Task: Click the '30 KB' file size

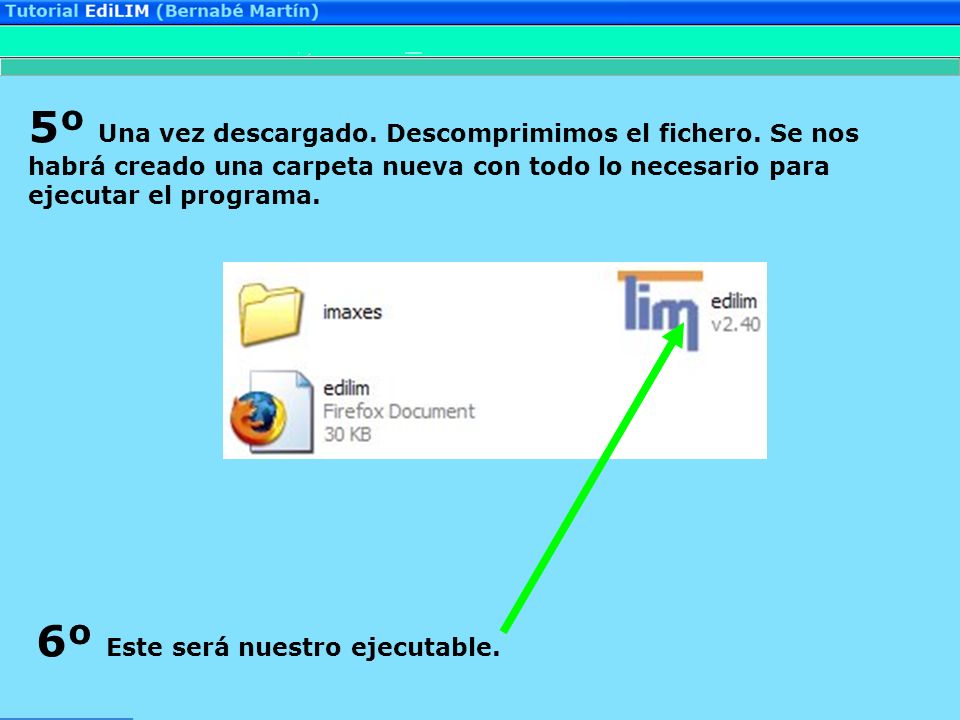Action: 347,434
